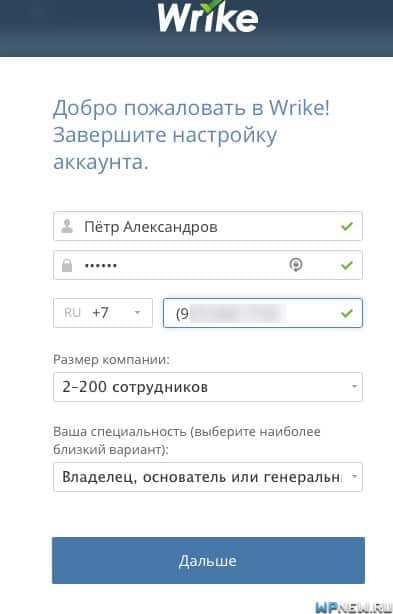Click the green check on Wrike logo
The image size is (393, 614).
coord(214,5)
